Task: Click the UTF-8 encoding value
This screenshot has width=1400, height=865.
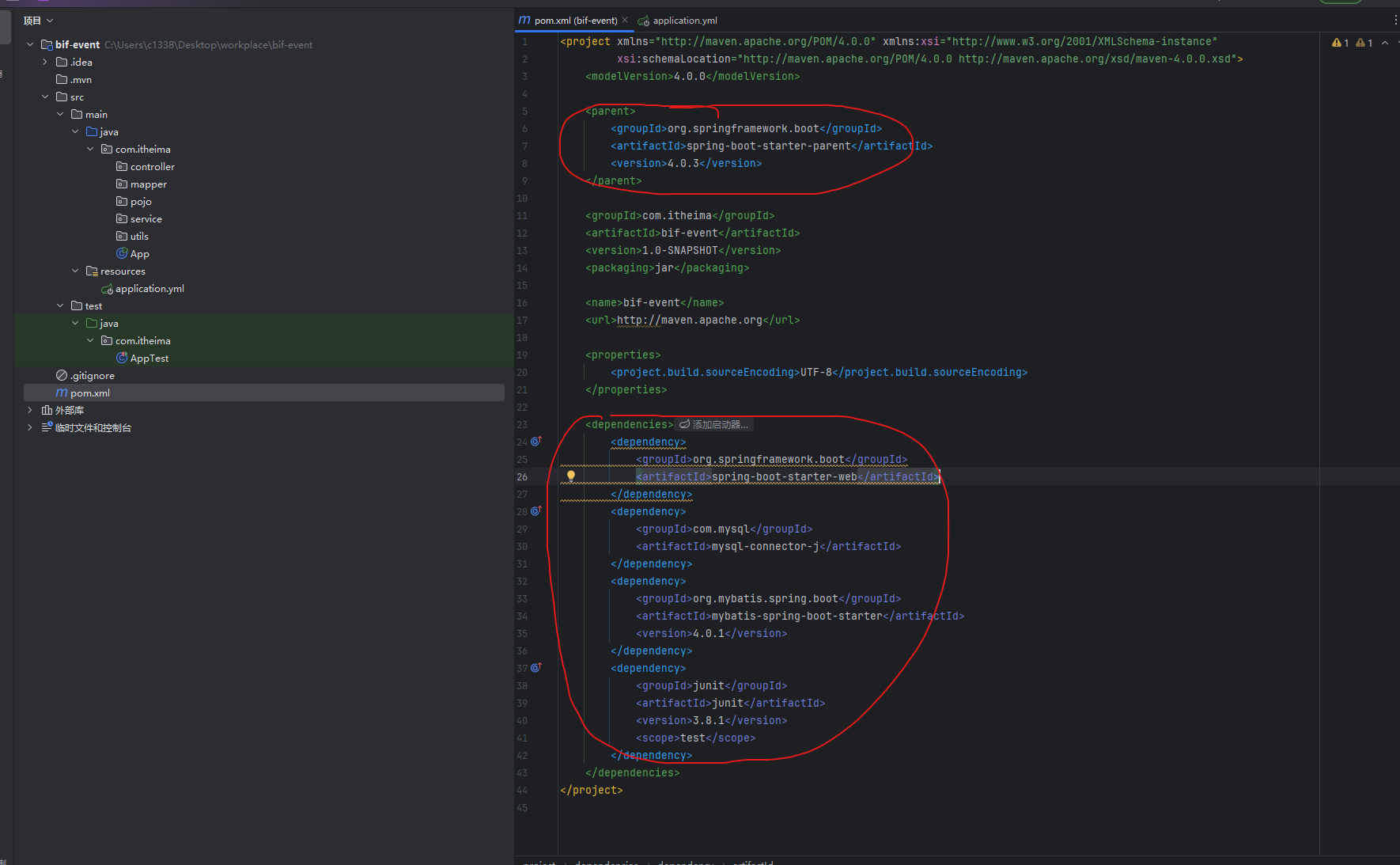Action: (x=816, y=373)
